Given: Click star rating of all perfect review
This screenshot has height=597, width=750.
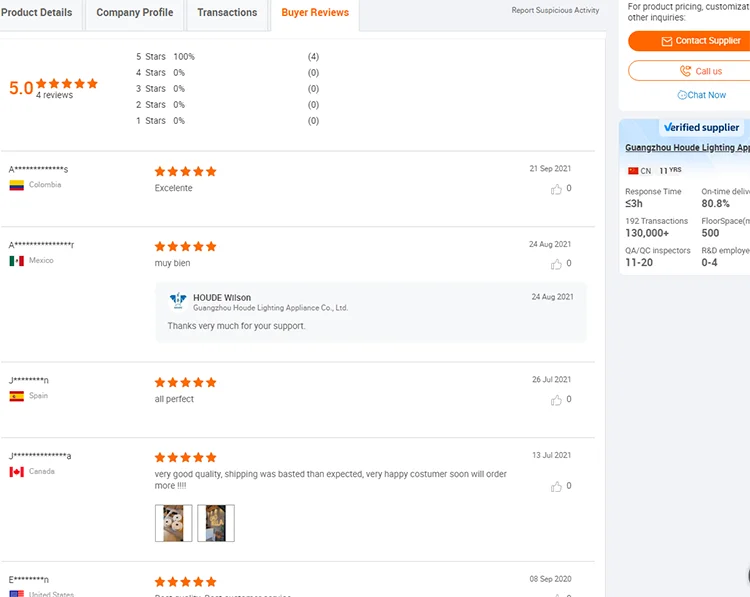Looking at the screenshot, I should (x=186, y=382).
